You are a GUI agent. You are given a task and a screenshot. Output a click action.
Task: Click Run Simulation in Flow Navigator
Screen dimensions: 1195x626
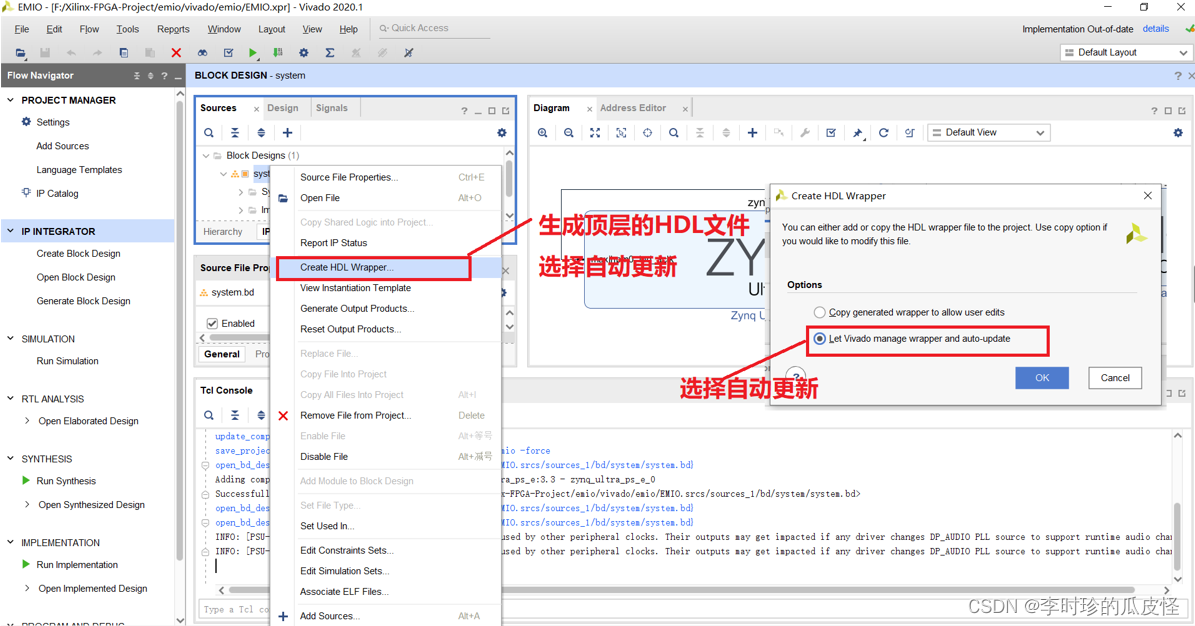67,361
